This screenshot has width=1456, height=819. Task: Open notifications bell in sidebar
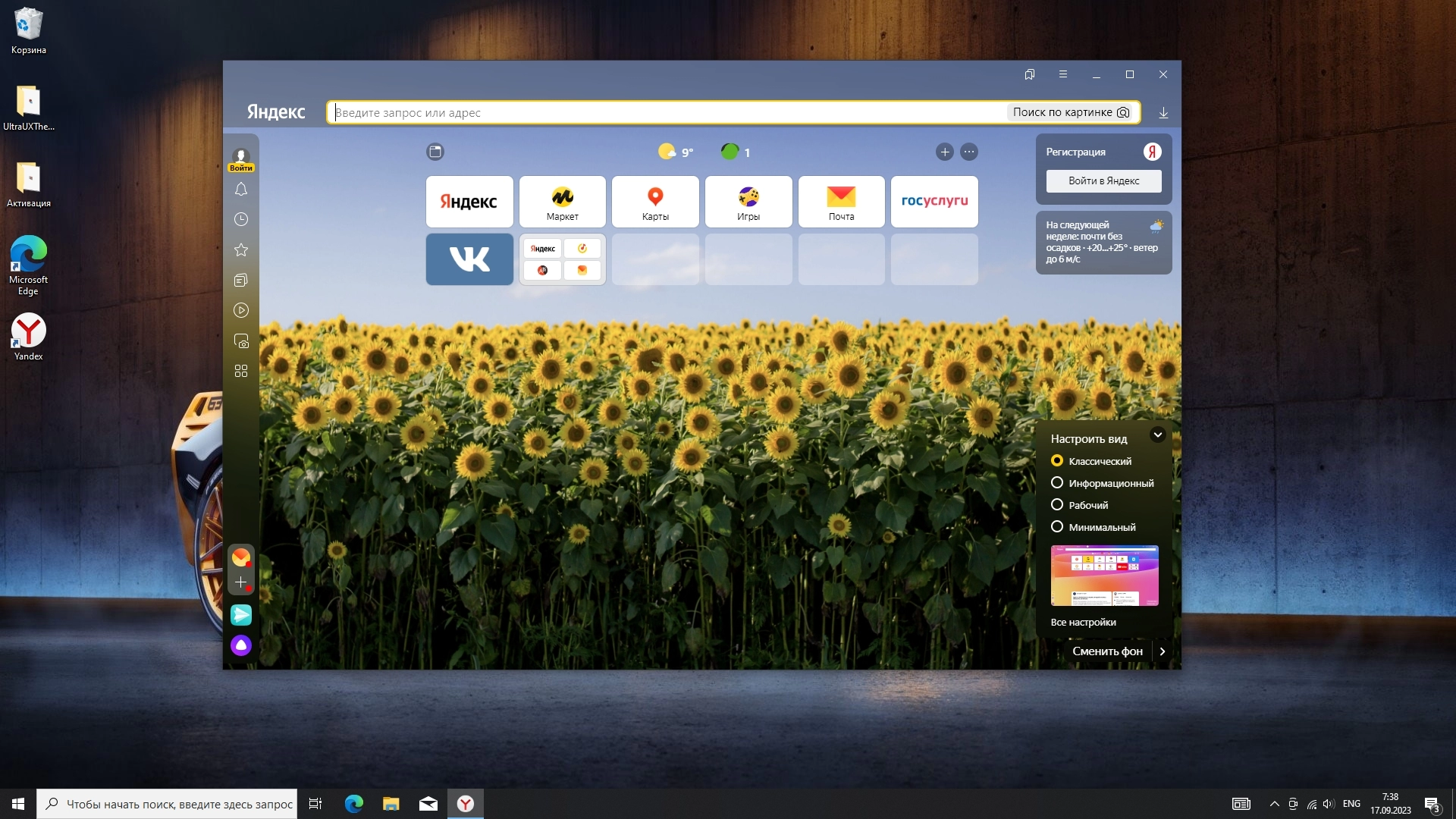241,190
